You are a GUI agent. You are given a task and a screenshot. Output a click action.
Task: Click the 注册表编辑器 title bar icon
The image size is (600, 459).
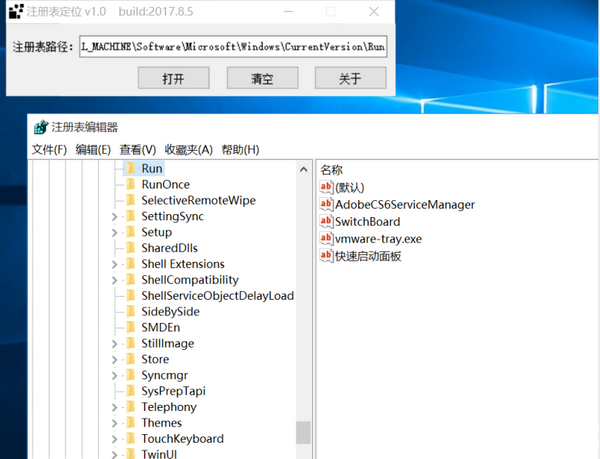(41, 127)
